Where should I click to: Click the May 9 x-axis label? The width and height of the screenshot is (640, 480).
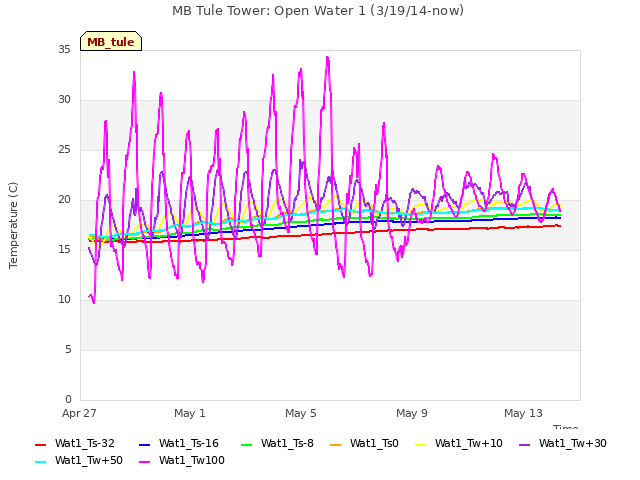click(x=412, y=413)
